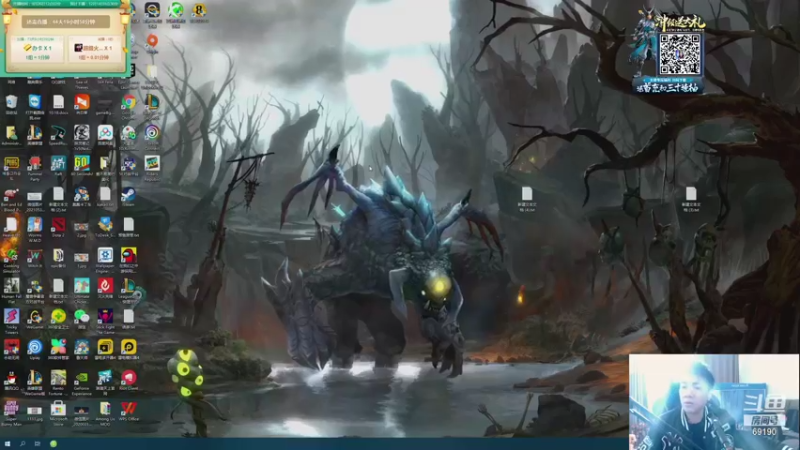Select the Rento Fortune game icon
800x450 pixels.
pos(58,378)
